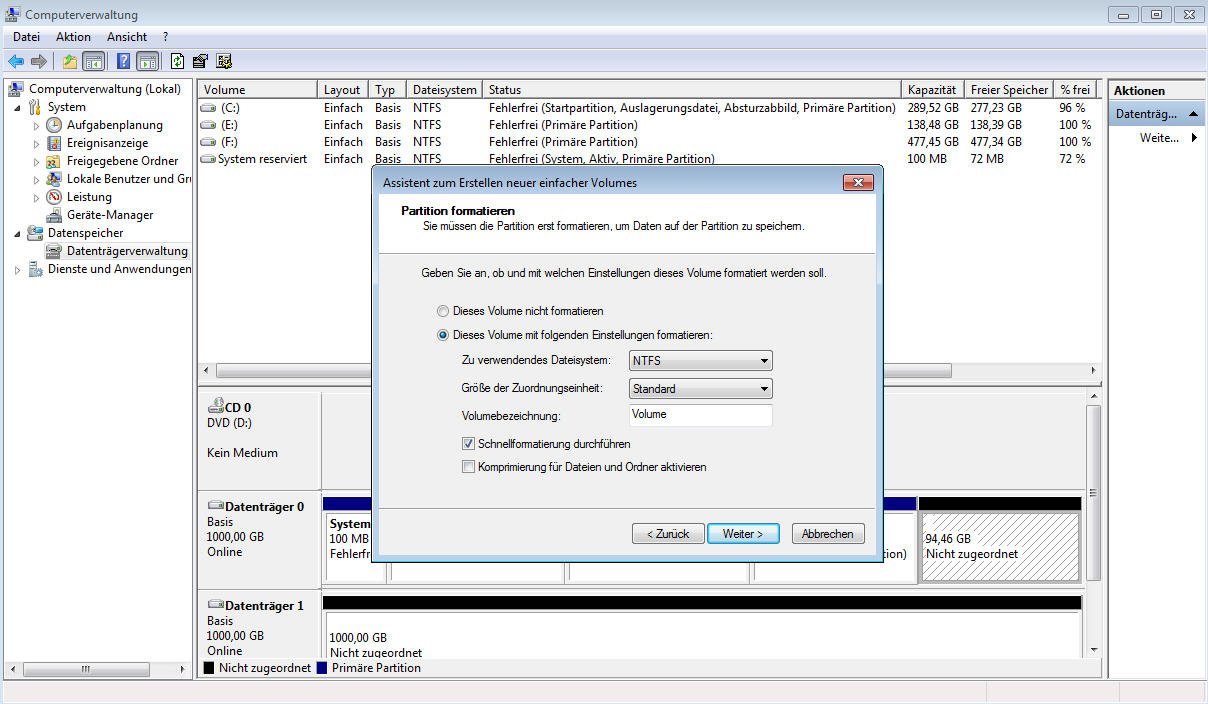
Task: Select 'Dieses Volume mit folgenden Einstellungen formatieren' option
Action: click(443, 335)
